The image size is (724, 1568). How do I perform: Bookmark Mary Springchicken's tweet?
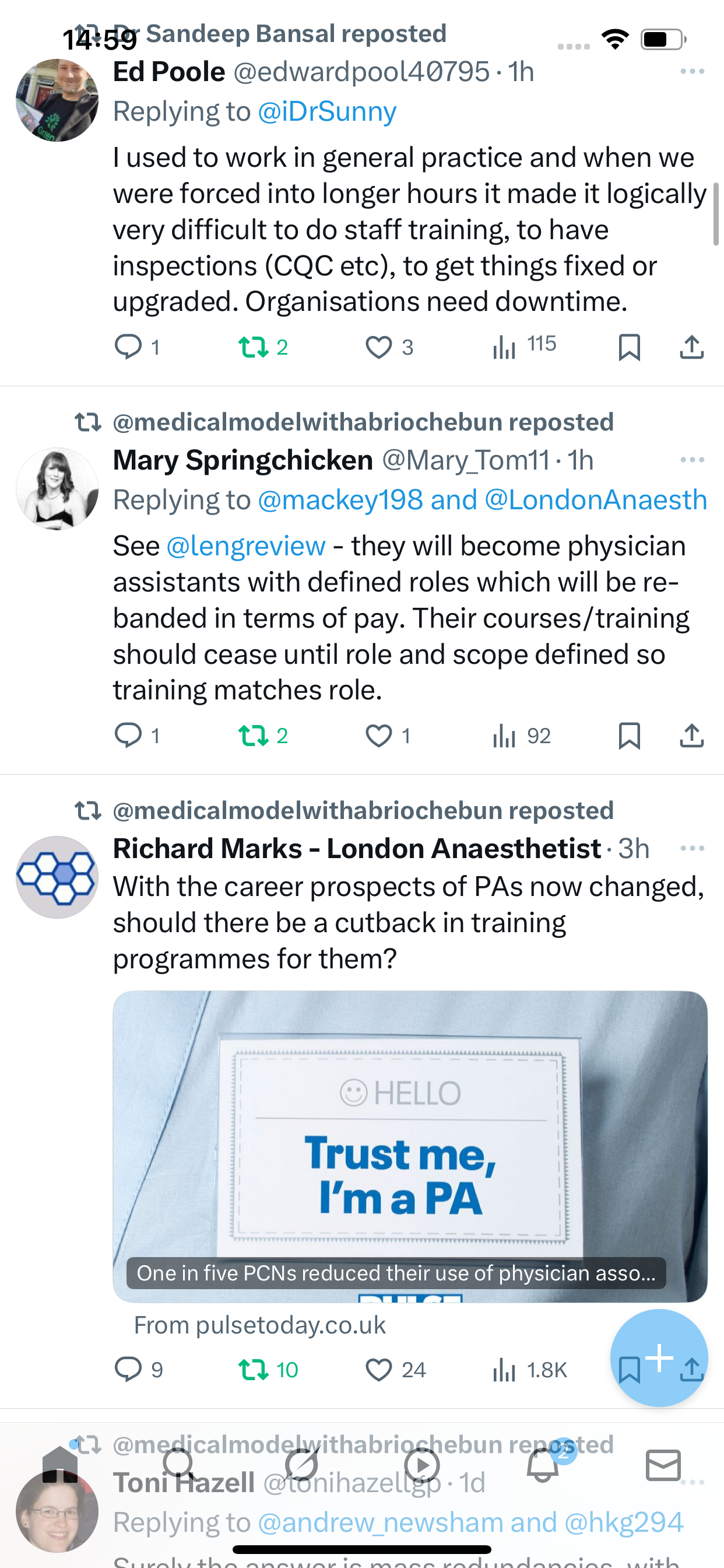coord(628,736)
